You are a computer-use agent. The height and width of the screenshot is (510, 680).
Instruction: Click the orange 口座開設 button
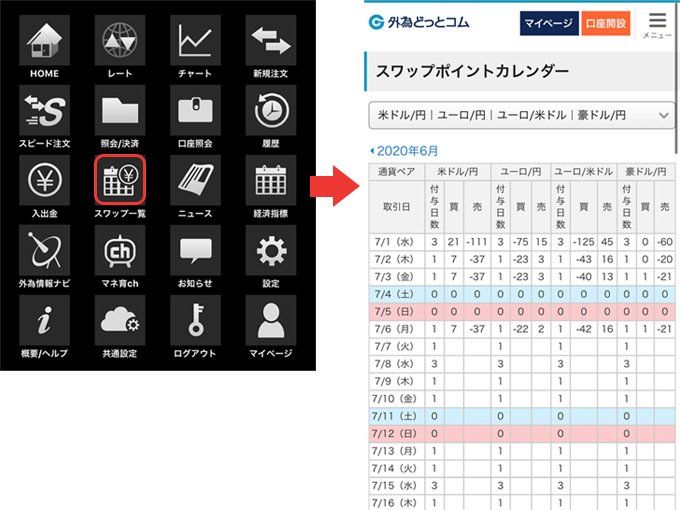606,22
